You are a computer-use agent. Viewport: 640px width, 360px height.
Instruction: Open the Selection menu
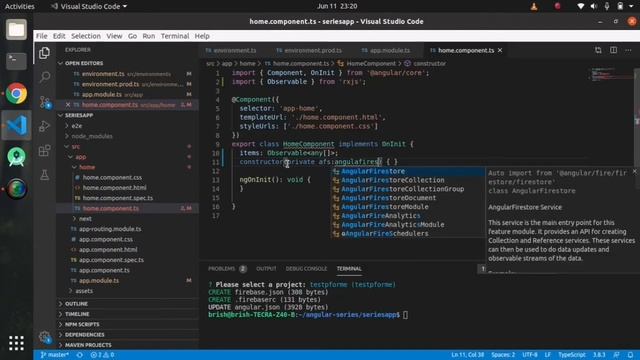[86, 36]
